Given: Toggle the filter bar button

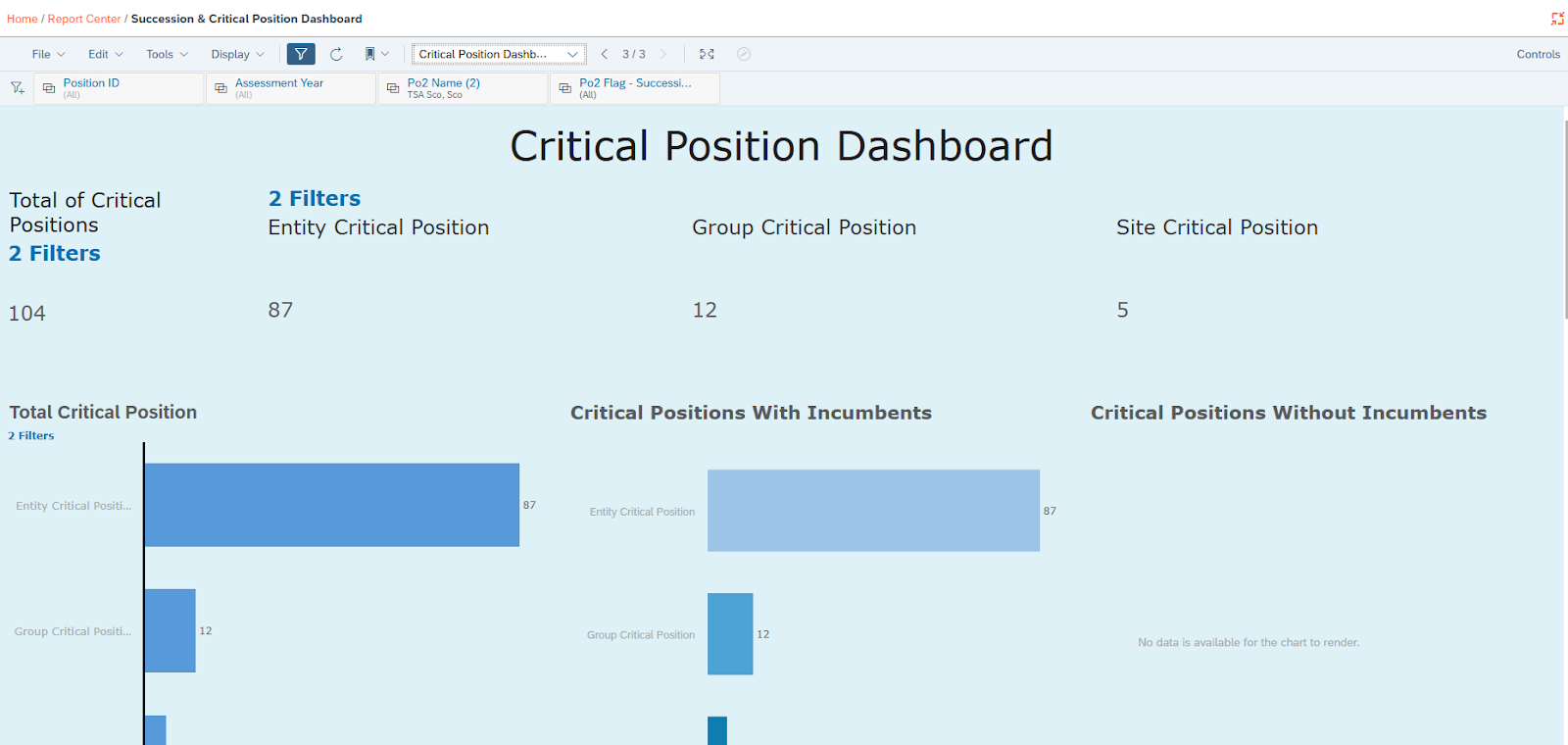Looking at the screenshot, I should (301, 54).
